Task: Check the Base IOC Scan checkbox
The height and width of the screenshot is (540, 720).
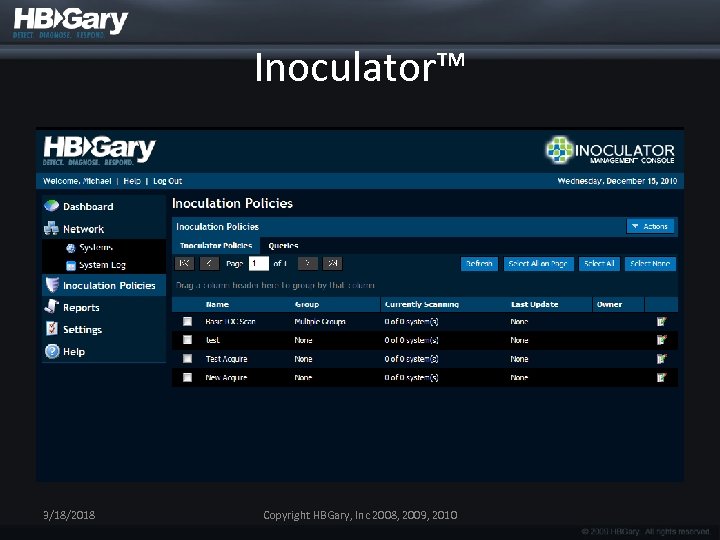Action: click(x=187, y=321)
